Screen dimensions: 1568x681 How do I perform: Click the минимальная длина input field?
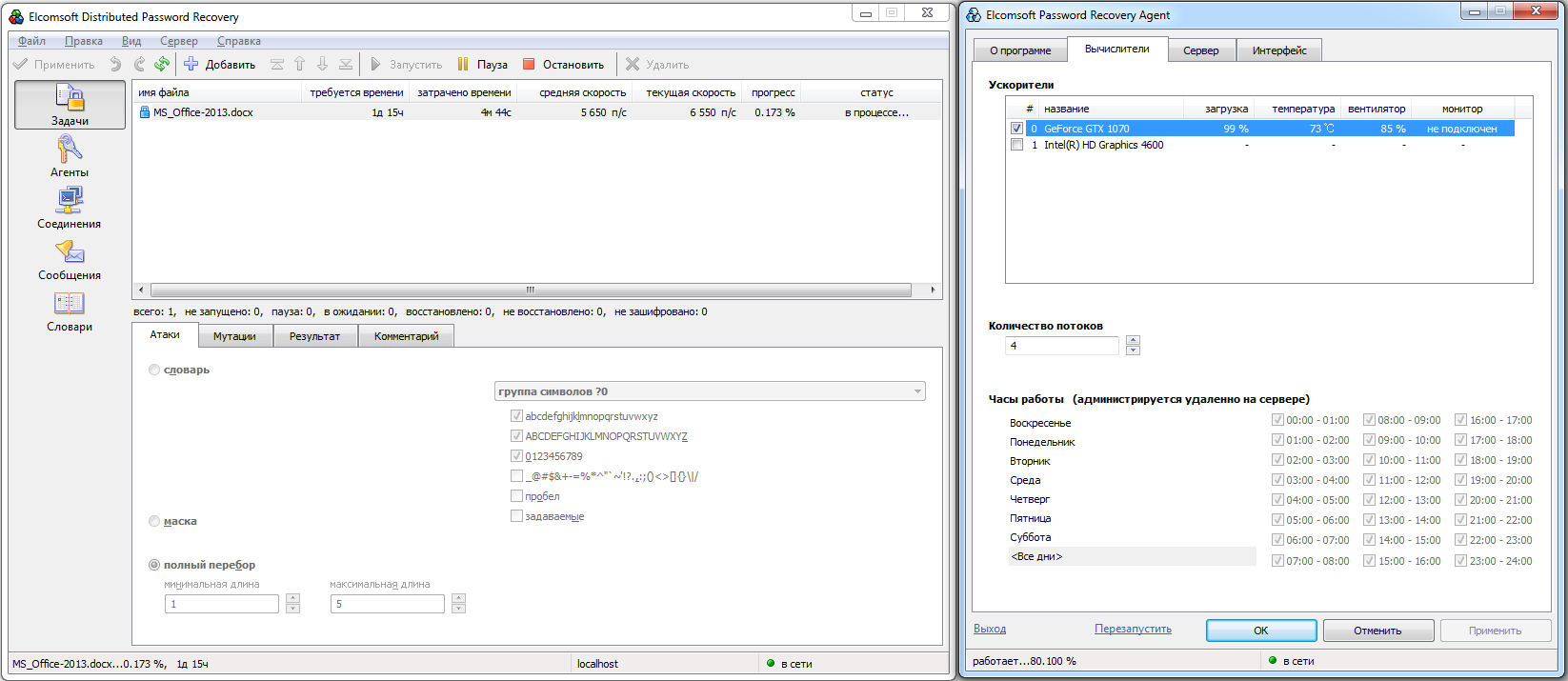click(x=222, y=604)
